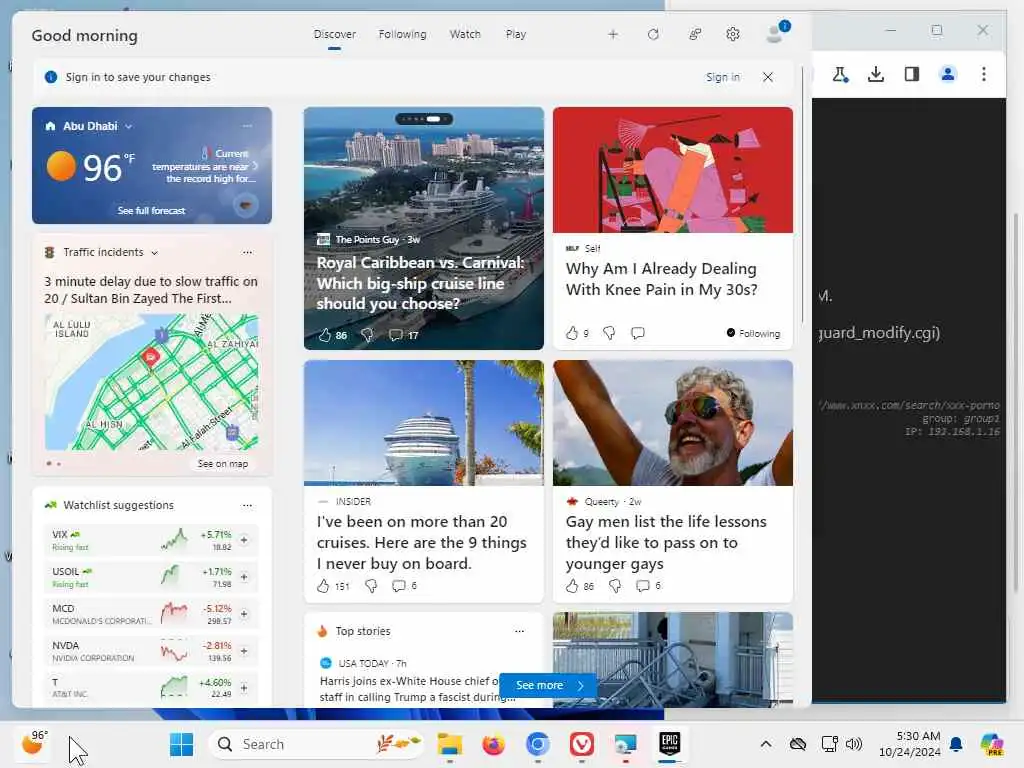The image size is (1024, 768).
Task: Open the taskbar weather widget button
Action: 35,743
